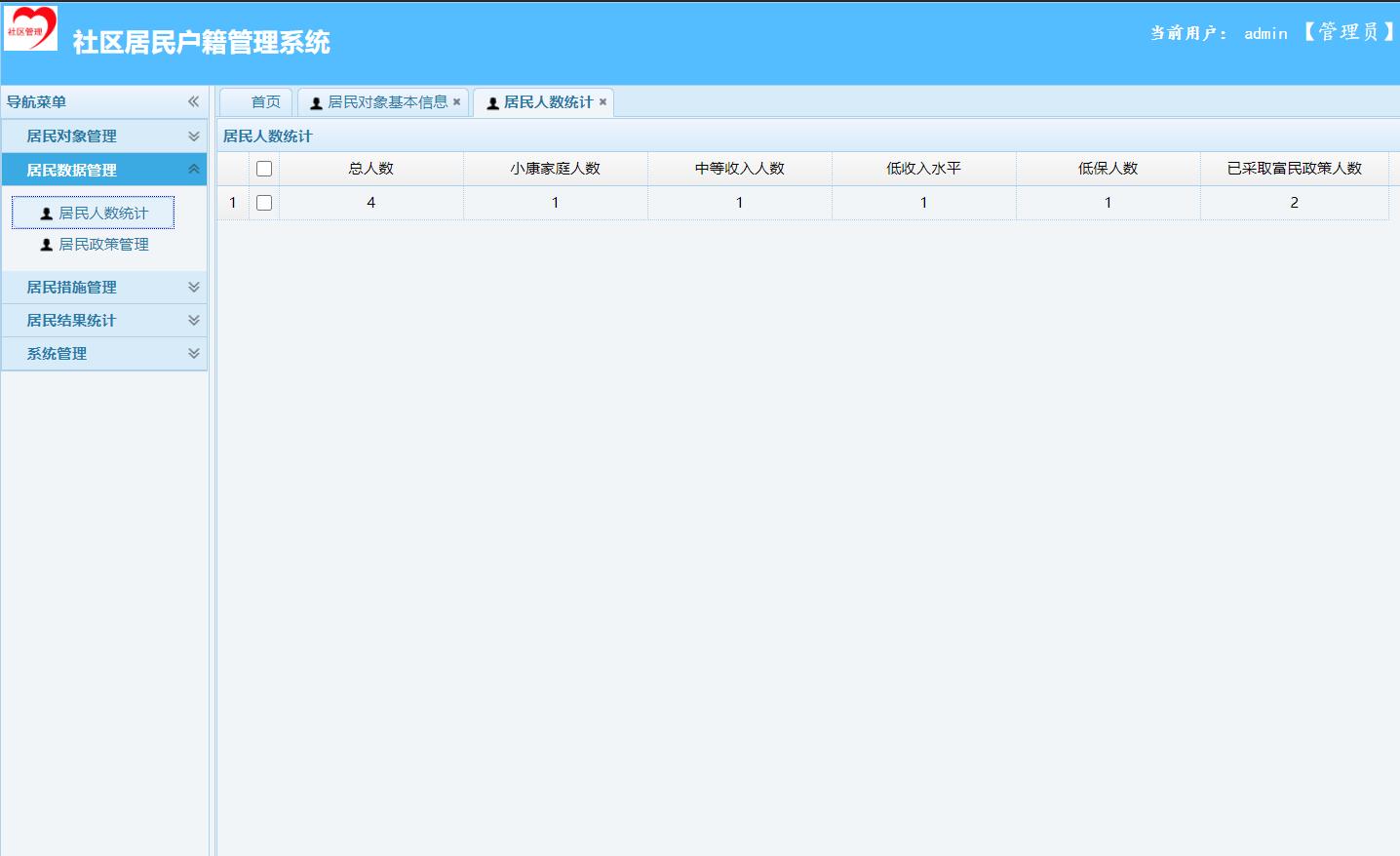Expand the 居民对象管理 menu section
This screenshot has width=1400, height=856.
pyautogui.click(x=104, y=136)
